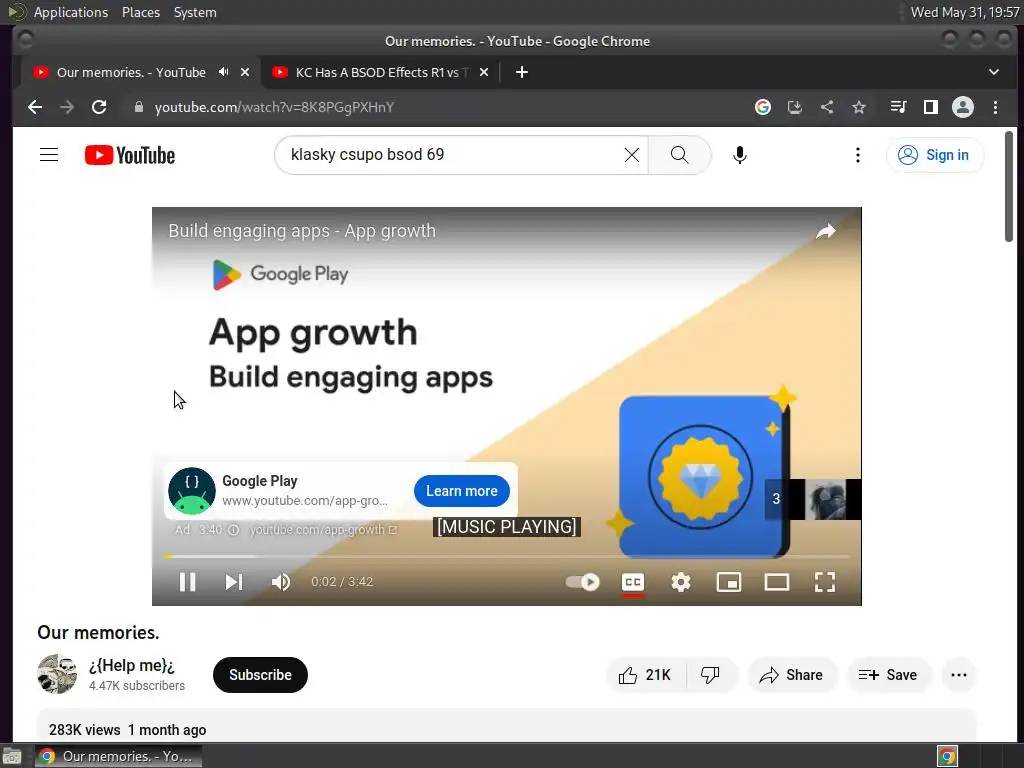Open the Google lens icon in address bar
This screenshot has height=768, width=1024.
pyautogui.click(x=763, y=107)
